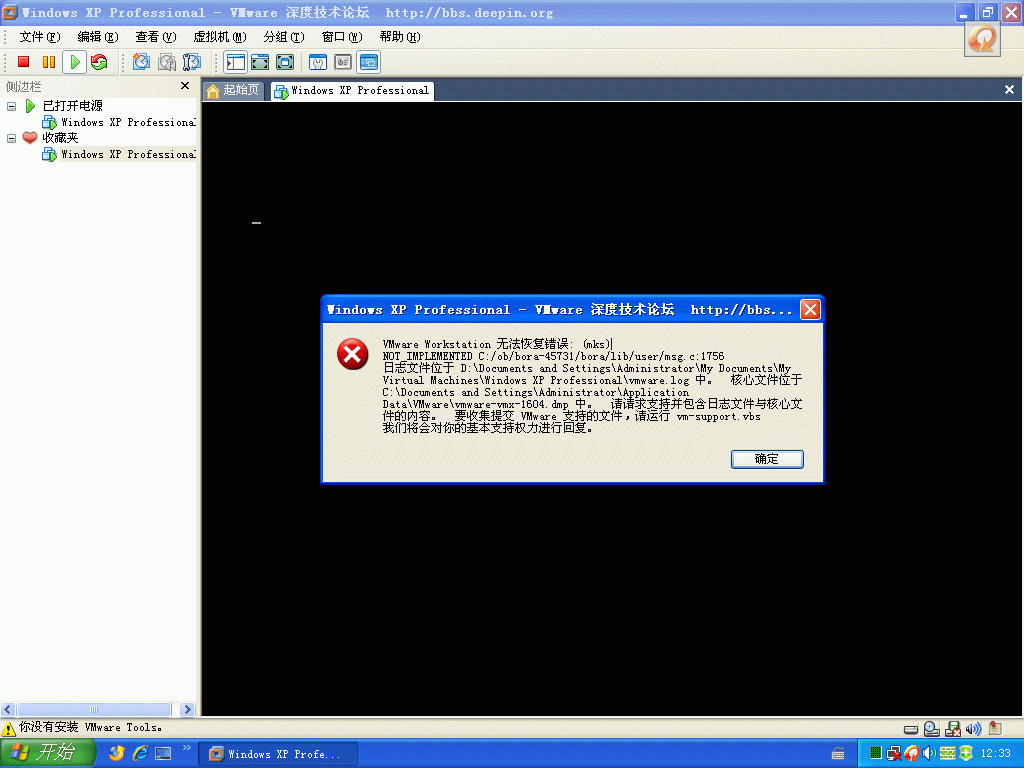The width and height of the screenshot is (1024, 768).
Task: Click the 12:33 taskbar clock
Action: 996,754
